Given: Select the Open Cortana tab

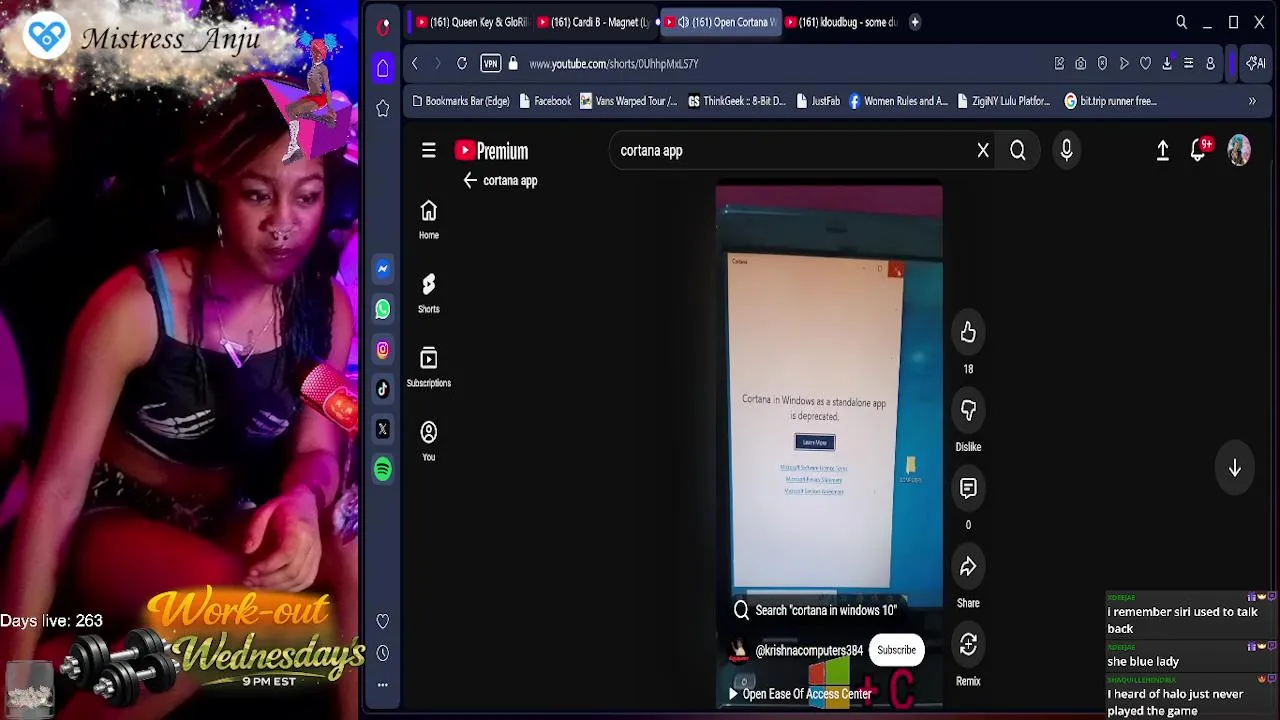Looking at the screenshot, I should 722,22.
